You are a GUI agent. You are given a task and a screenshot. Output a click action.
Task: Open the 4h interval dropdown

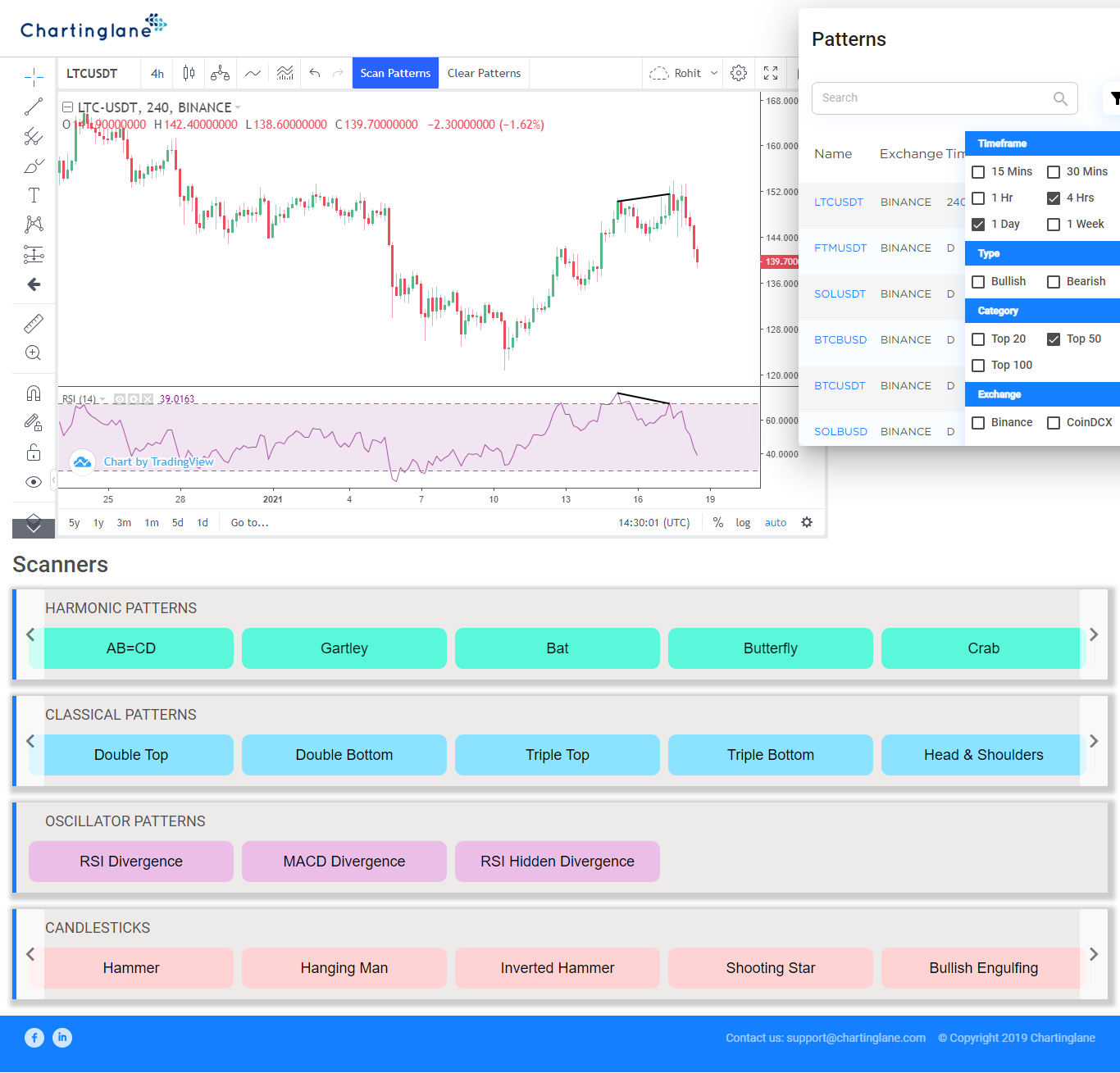(x=157, y=73)
